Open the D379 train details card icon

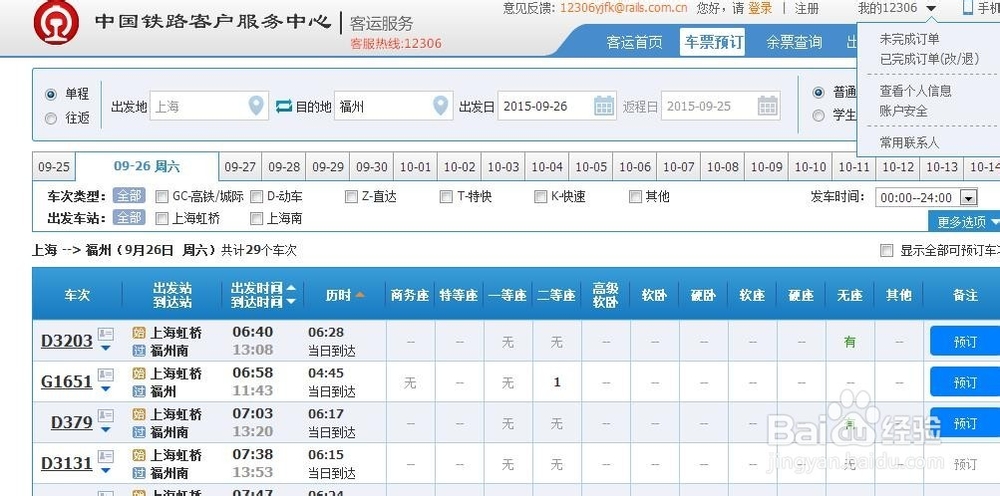coord(106,416)
